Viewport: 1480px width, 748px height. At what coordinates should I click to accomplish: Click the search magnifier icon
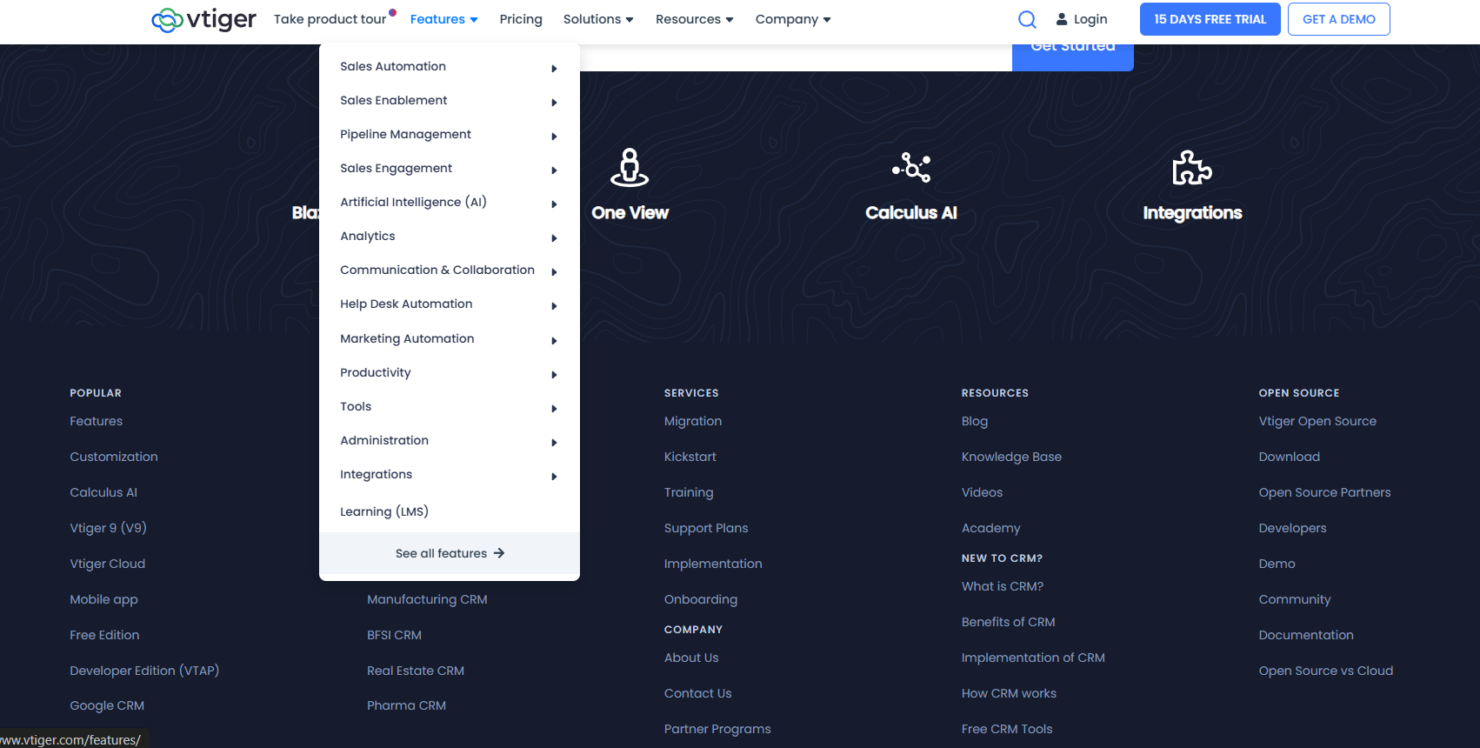point(1027,19)
